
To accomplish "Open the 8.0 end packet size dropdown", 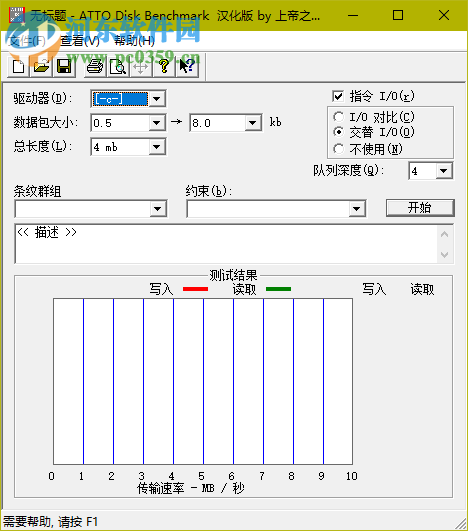I will click(253, 123).
